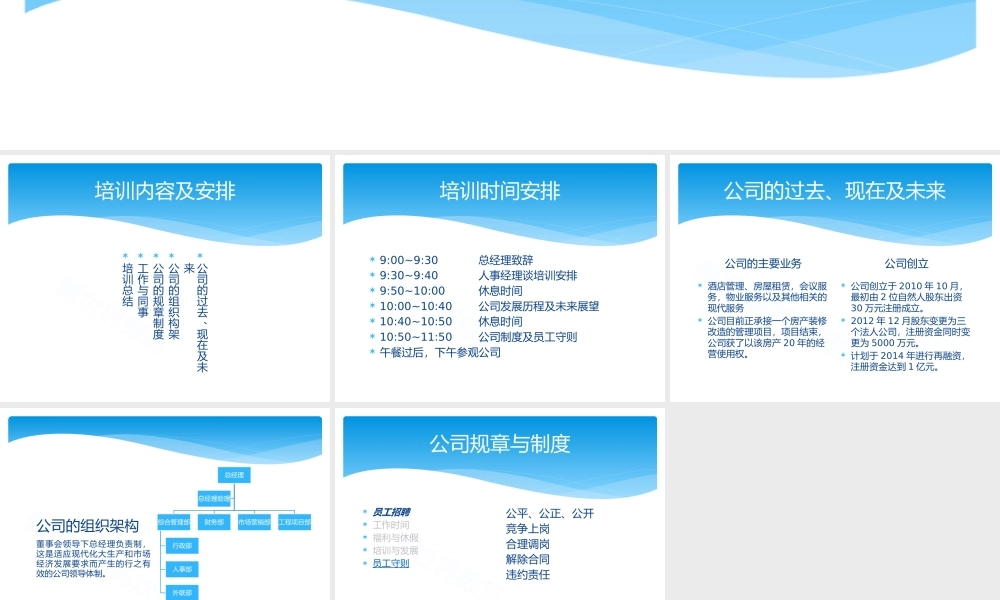Viewport: 1000px width, 600px height.
Task: Select the 财务部 department box
Action: click(216, 522)
